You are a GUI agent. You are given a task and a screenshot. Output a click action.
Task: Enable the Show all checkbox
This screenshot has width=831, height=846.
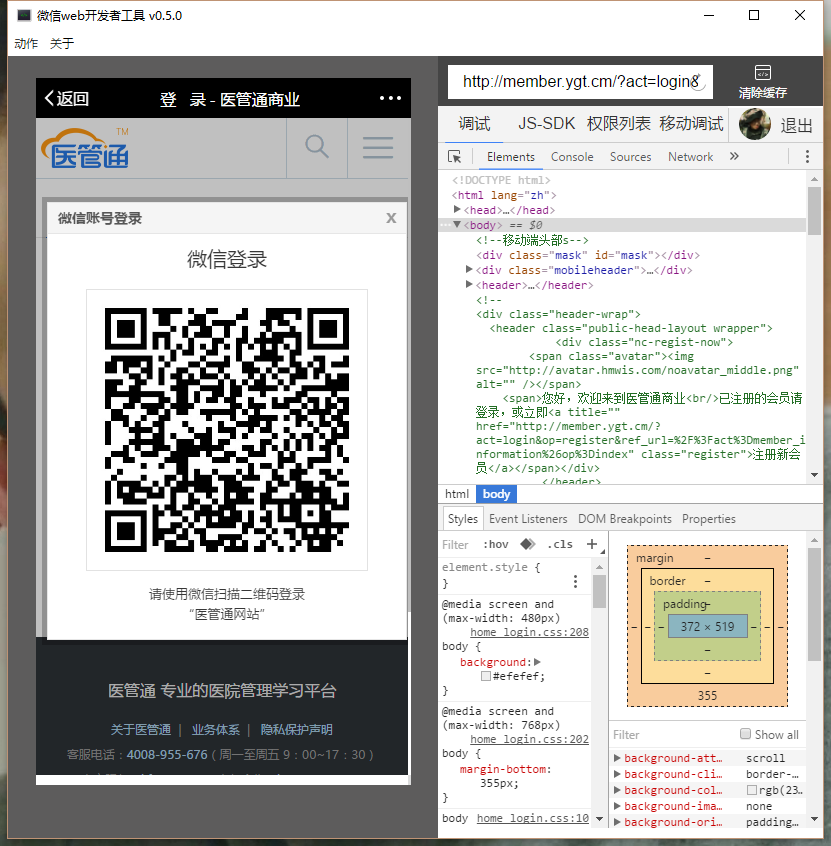(745, 734)
